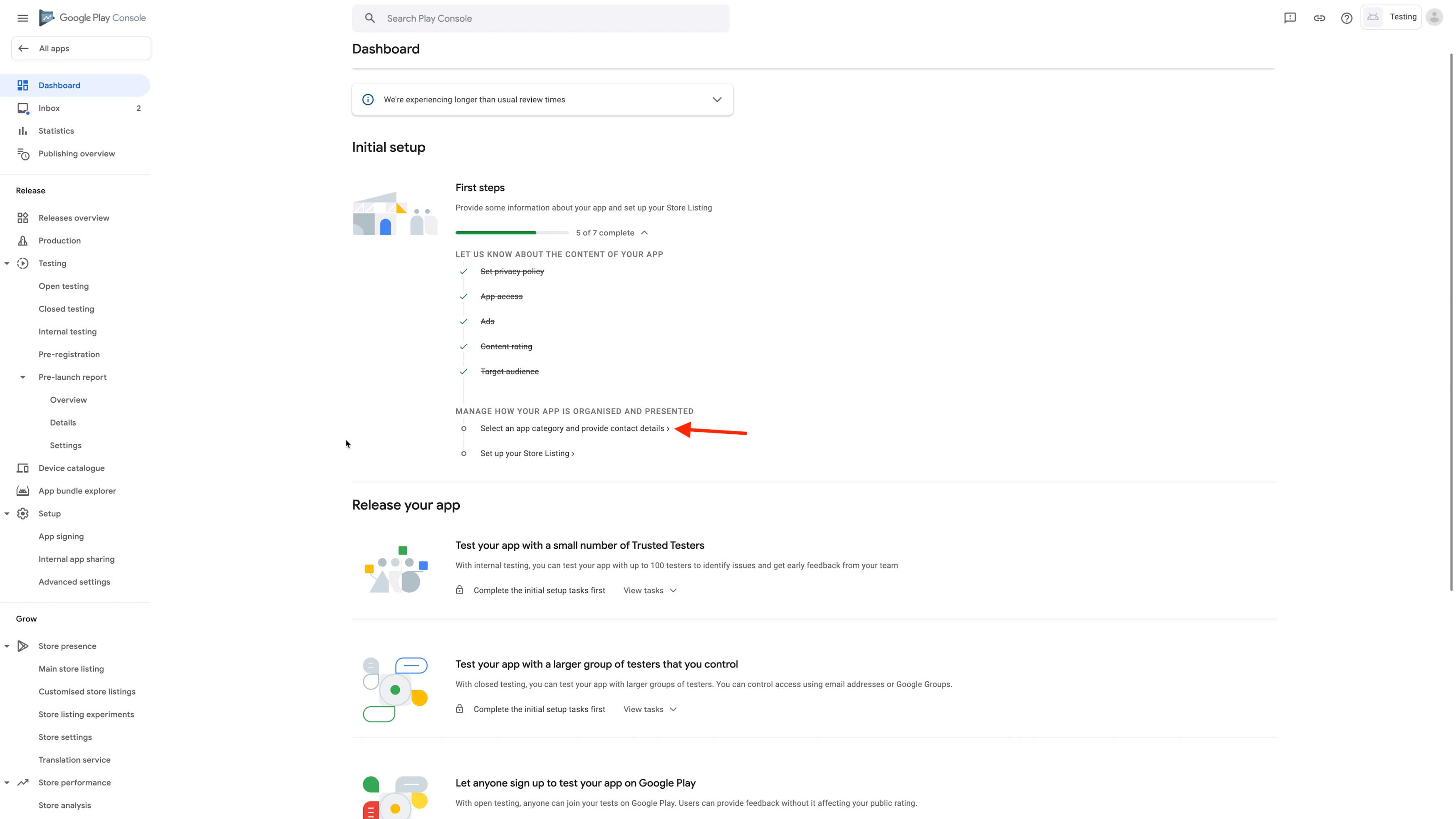
Task: Open Inbox in the sidebar
Action: click(x=49, y=108)
